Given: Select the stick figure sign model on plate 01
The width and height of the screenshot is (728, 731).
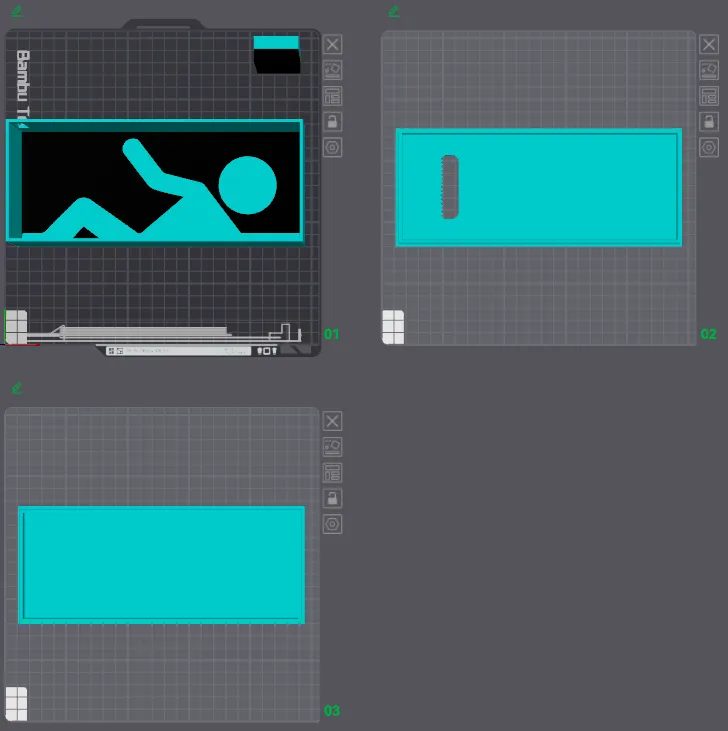Looking at the screenshot, I should pos(155,182).
